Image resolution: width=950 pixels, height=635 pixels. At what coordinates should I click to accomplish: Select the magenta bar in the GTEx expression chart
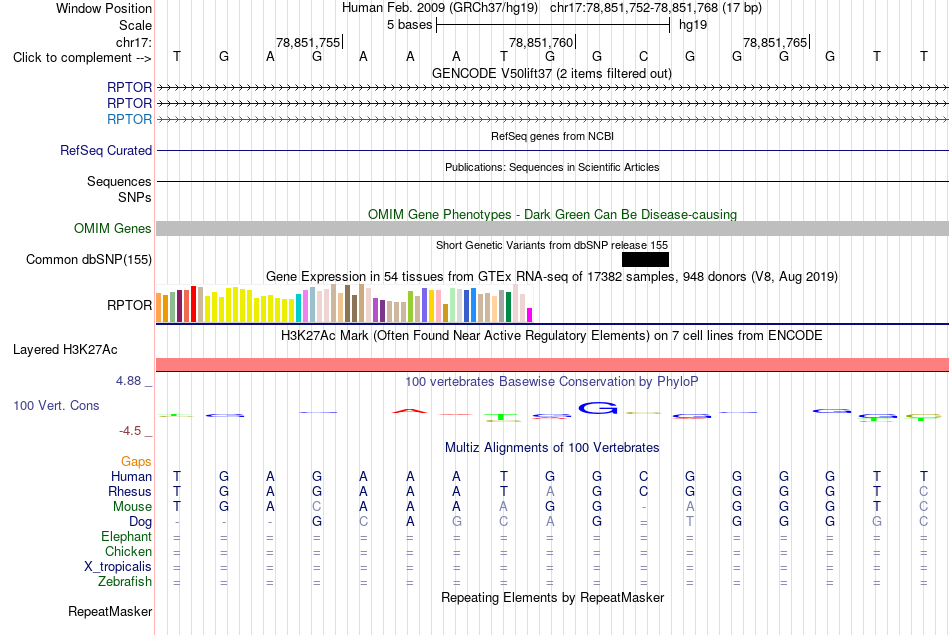coord(530,315)
